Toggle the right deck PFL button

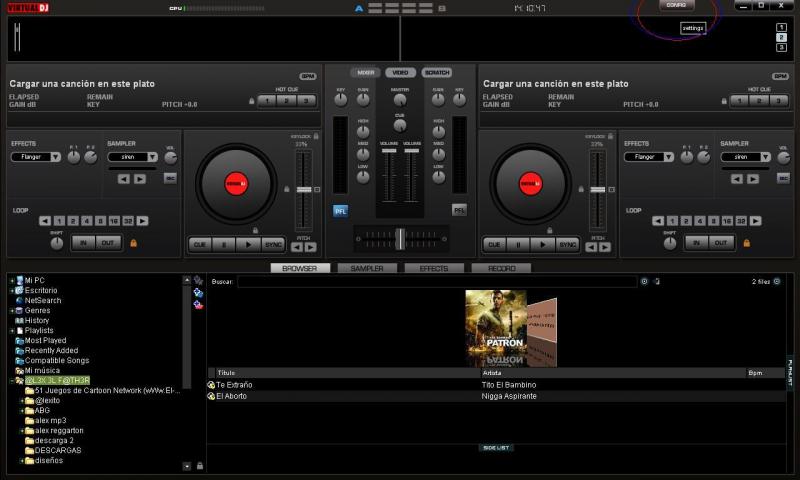click(x=459, y=210)
